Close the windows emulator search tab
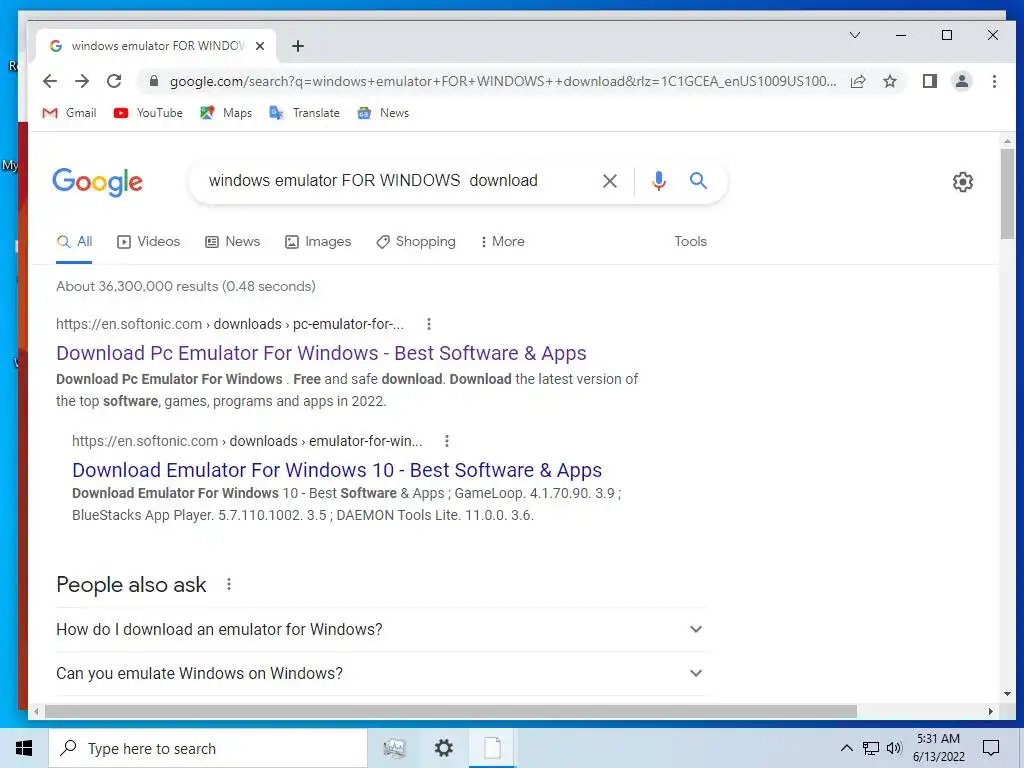 [260, 46]
